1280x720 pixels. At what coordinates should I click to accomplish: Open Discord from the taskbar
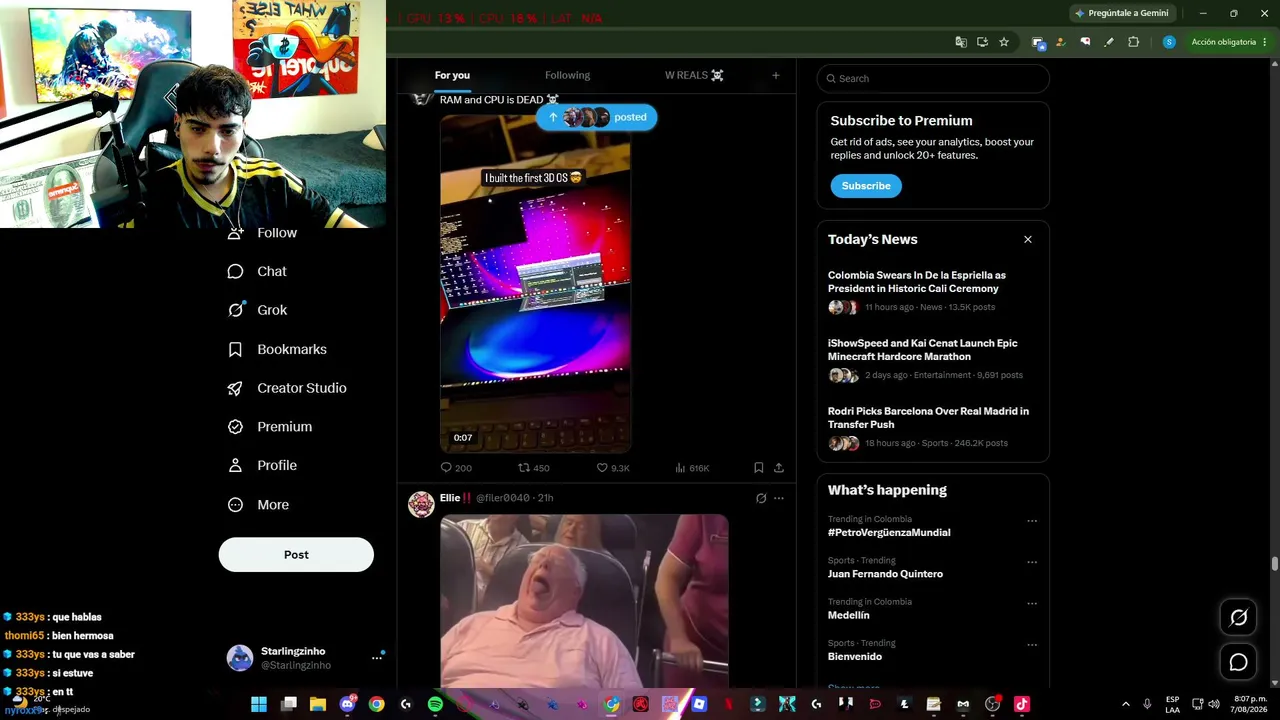point(347,704)
